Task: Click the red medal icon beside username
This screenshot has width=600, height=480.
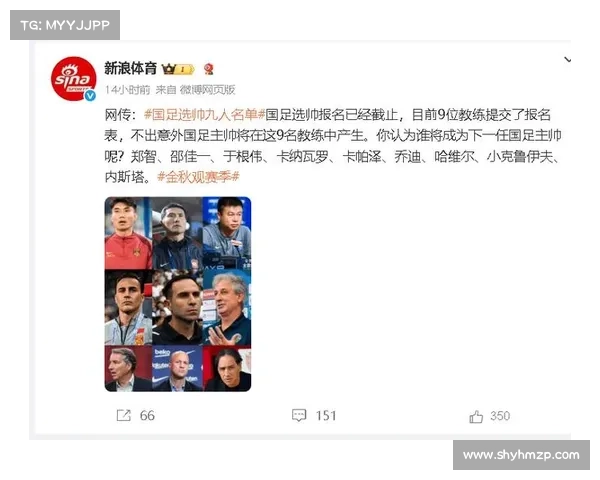Action: [x=208, y=69]
